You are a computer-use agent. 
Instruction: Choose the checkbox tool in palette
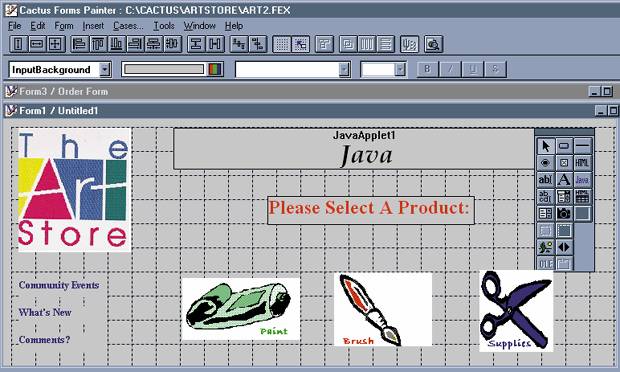pyautogui.click(x=564, y=163)
